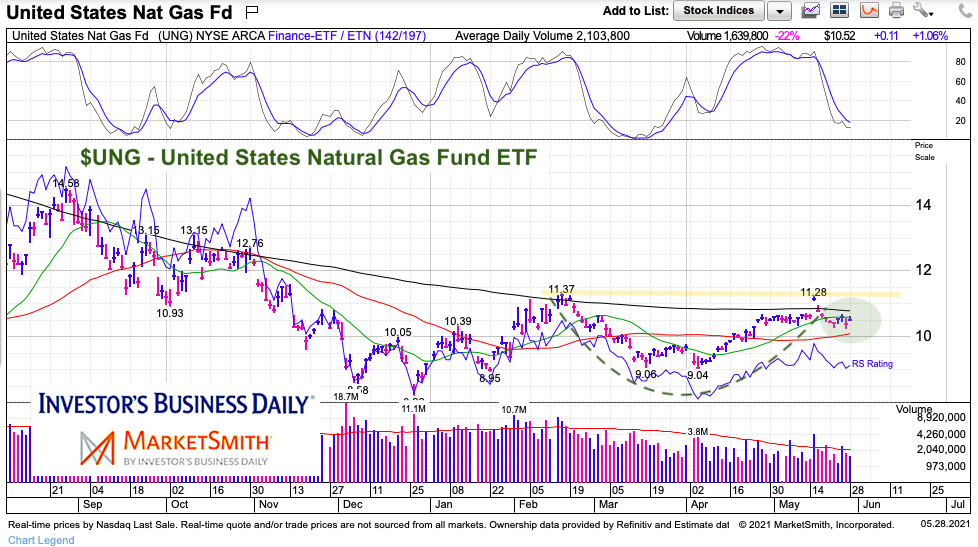
Task: Click the 9.04 April low label
Action: point(698,375)
